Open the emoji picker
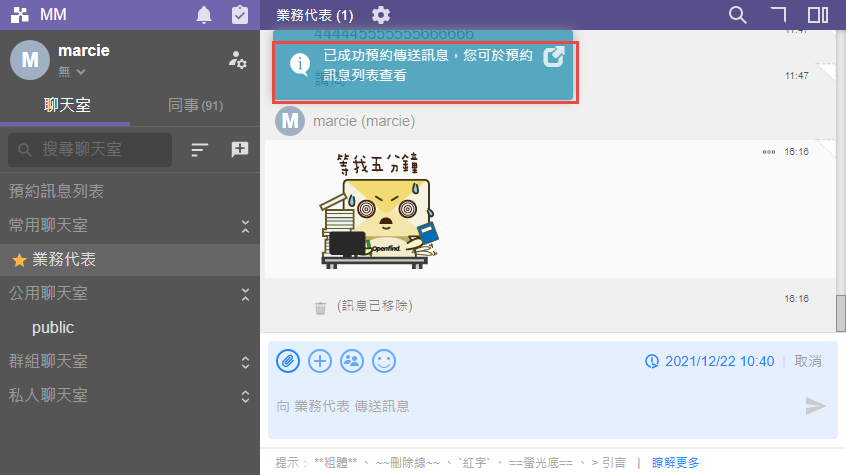Screen dimensions: 846x475 pos(384,361)
